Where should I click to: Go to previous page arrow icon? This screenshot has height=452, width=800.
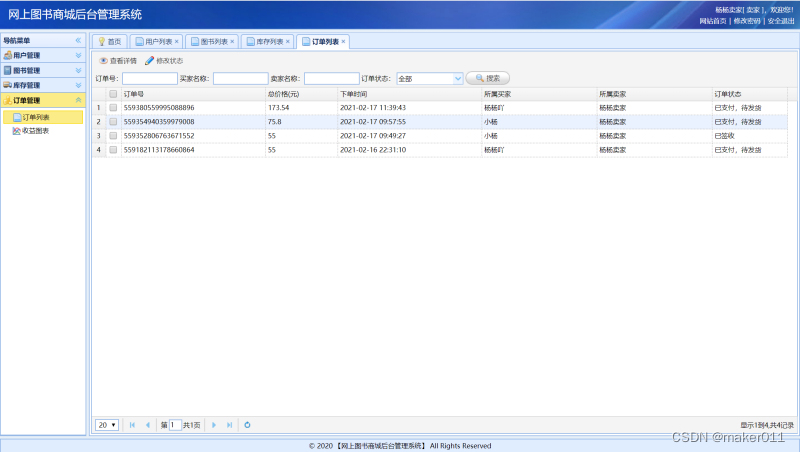[x=148, y=425]
